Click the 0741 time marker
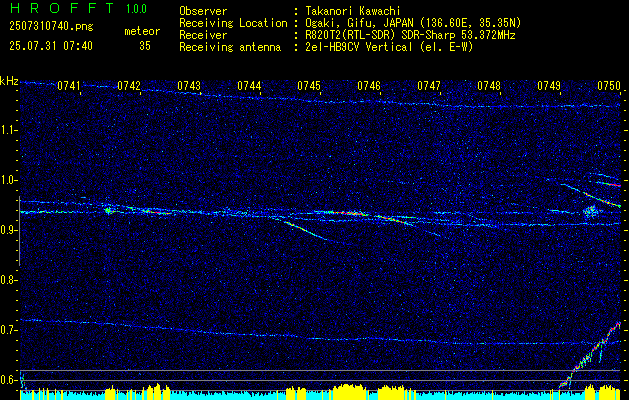Screen dimensions: 629x400 pos(69,86)
